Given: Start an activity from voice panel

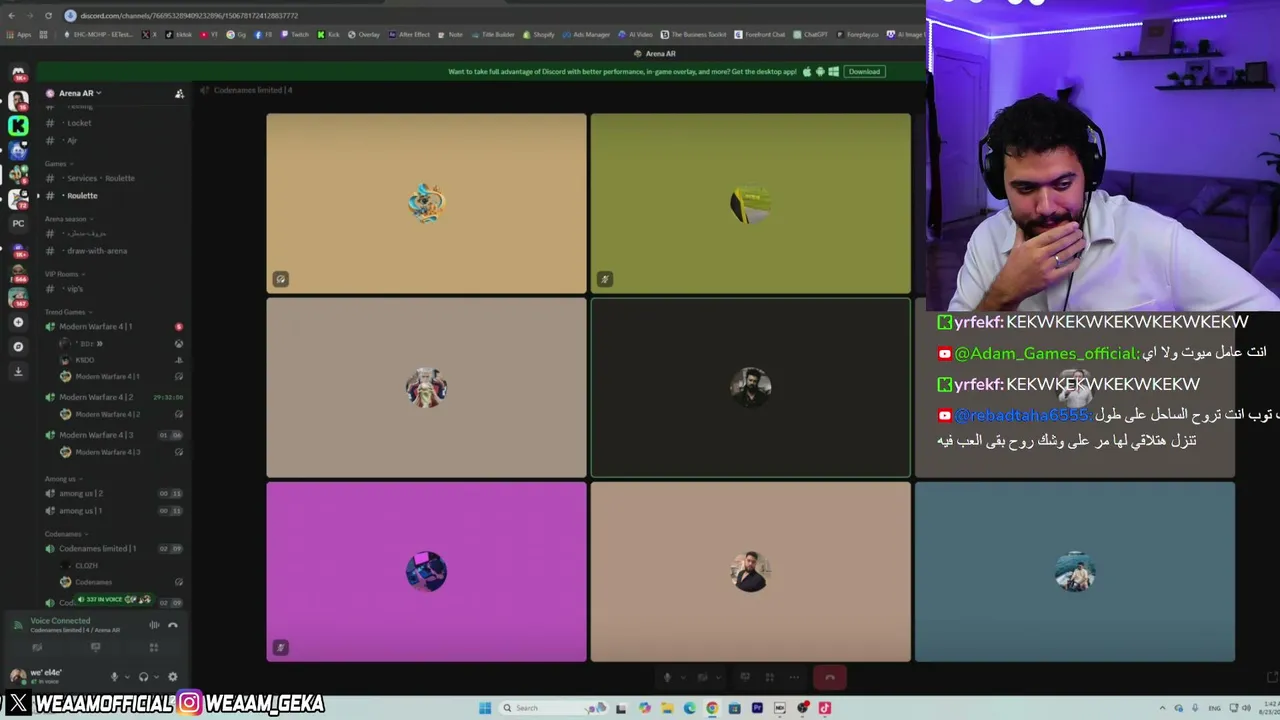Looking at the screenshot, I should [x=153, y=647].
